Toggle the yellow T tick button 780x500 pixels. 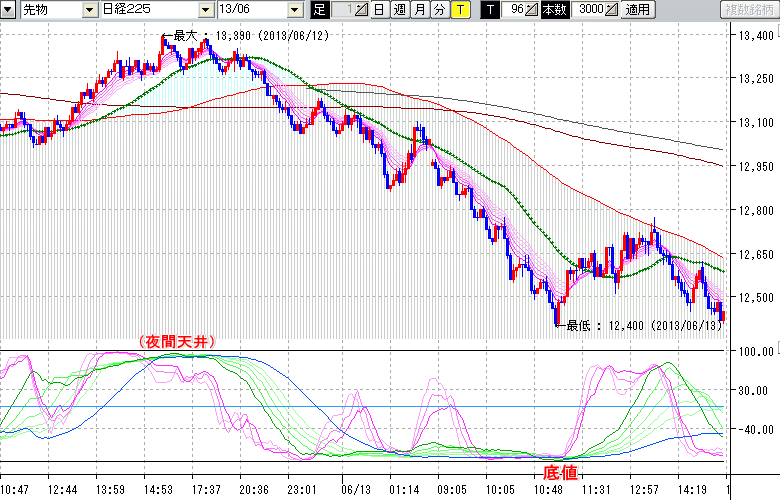tap(459, 10)
